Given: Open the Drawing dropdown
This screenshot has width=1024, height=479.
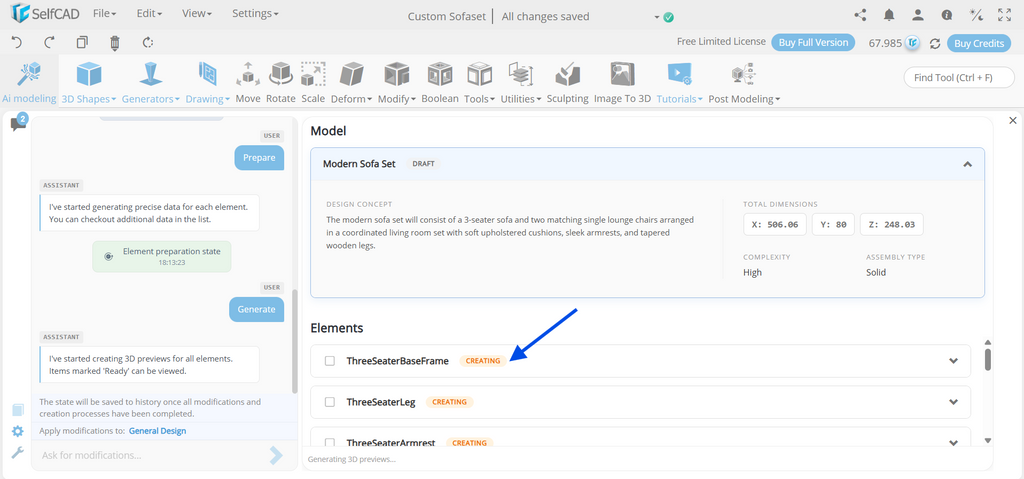Looking at the screenshot, I should (x=208, y=82).
